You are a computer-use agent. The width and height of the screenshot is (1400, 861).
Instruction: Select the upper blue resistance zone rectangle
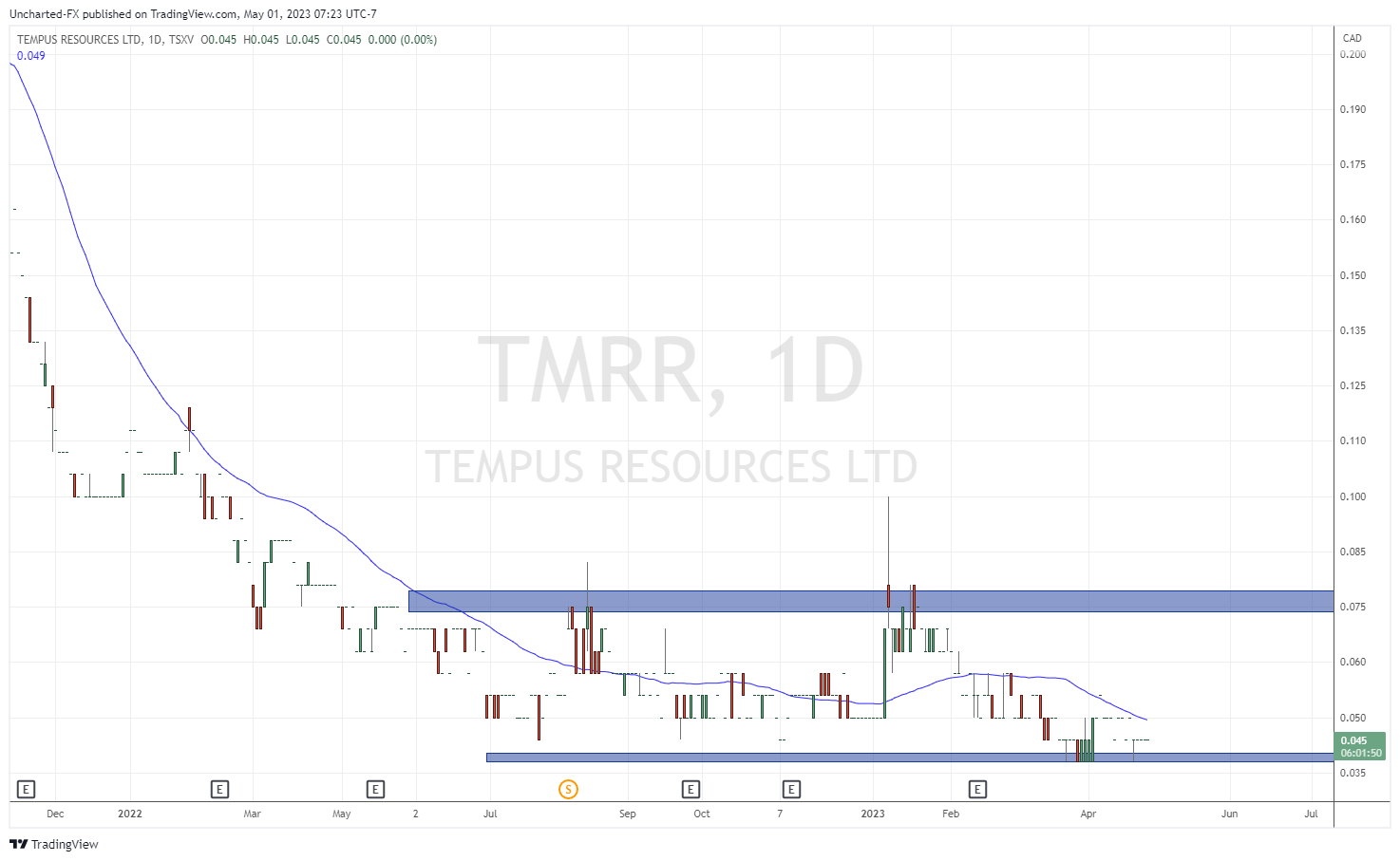click(x=871, y=601)
